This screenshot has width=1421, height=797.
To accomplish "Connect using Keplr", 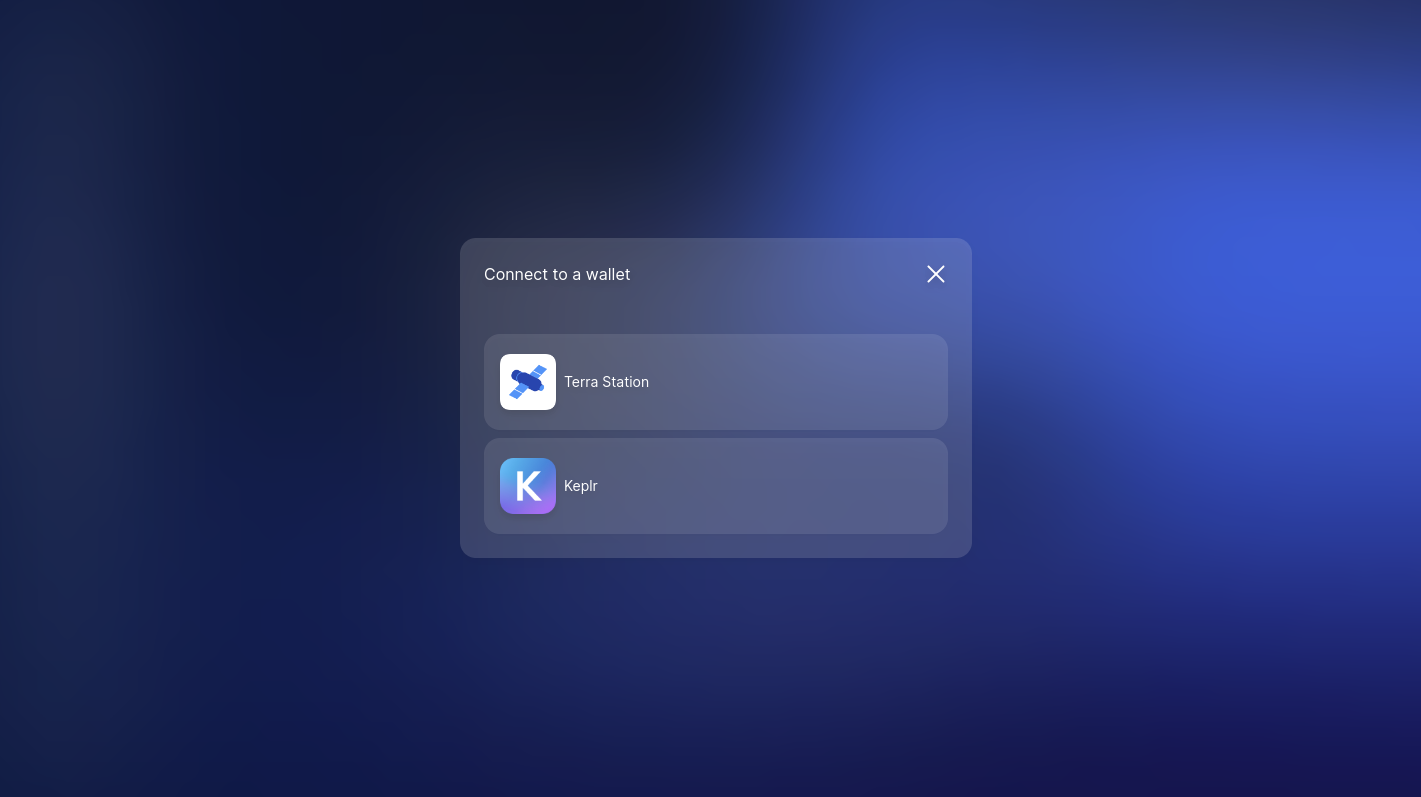I will pos(715,486).
